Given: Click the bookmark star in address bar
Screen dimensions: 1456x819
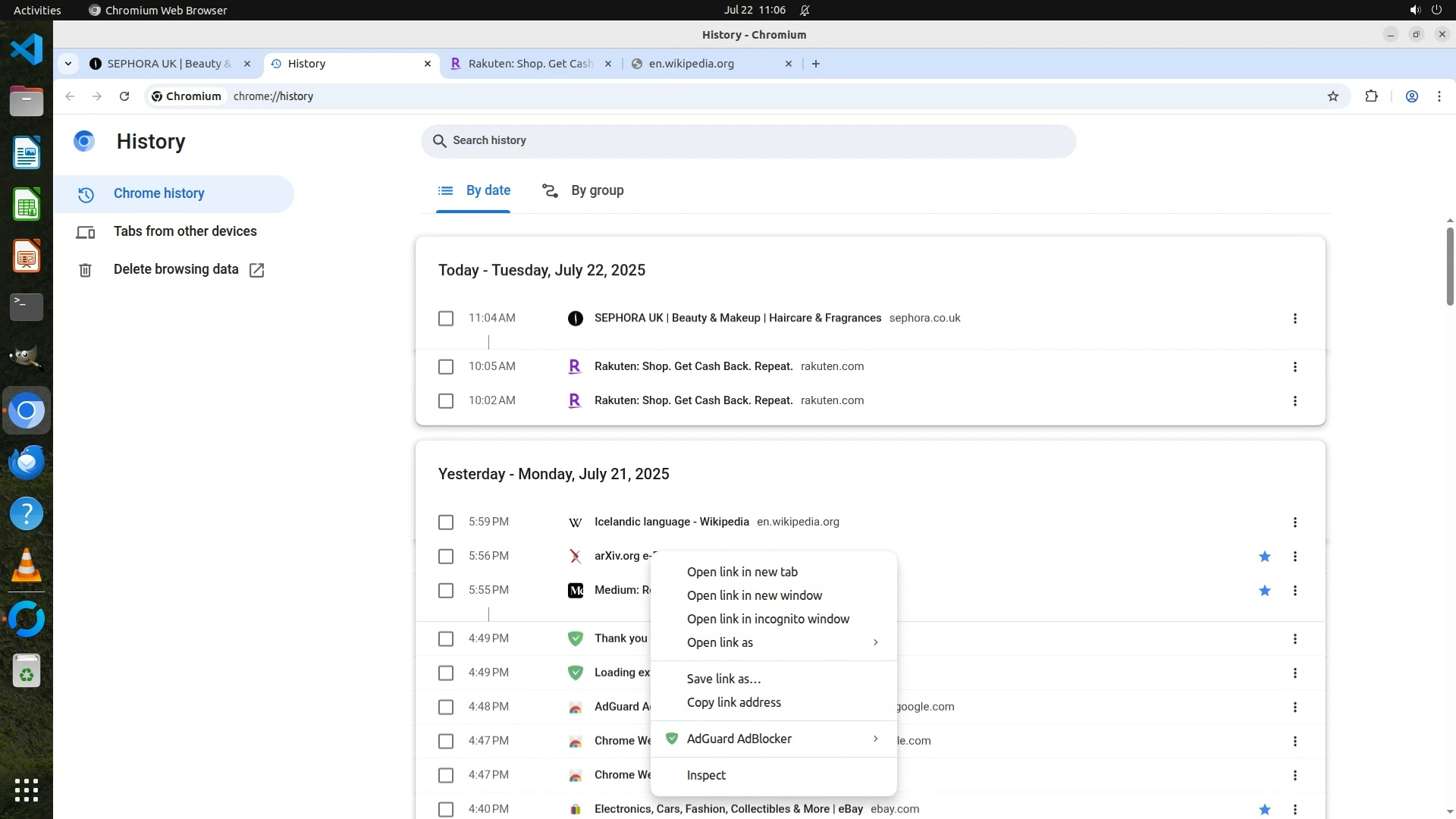Looking at the screenshot, I should [x=1333, y=96].
